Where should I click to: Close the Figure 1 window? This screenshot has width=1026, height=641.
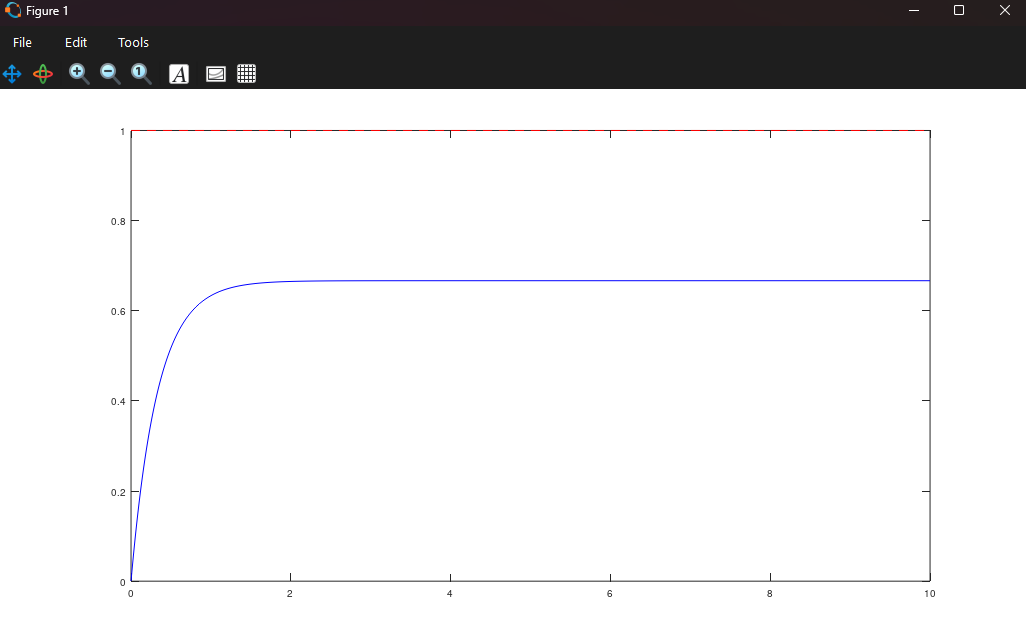point(1004,10)
